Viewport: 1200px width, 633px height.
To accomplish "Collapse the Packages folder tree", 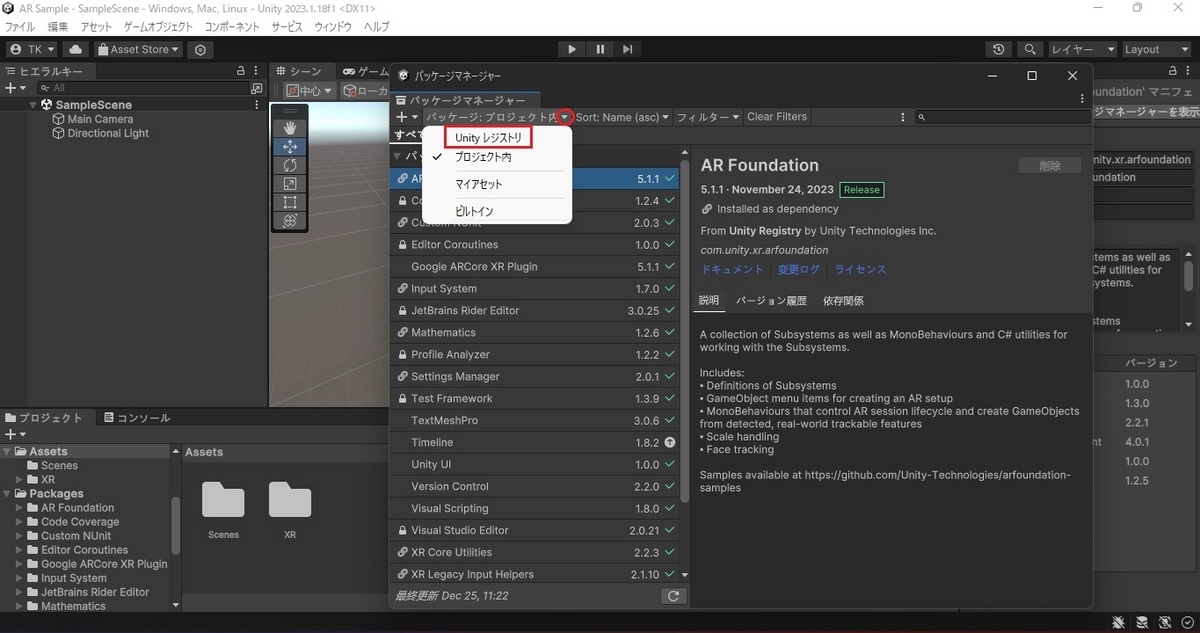I will coord(7,494).
